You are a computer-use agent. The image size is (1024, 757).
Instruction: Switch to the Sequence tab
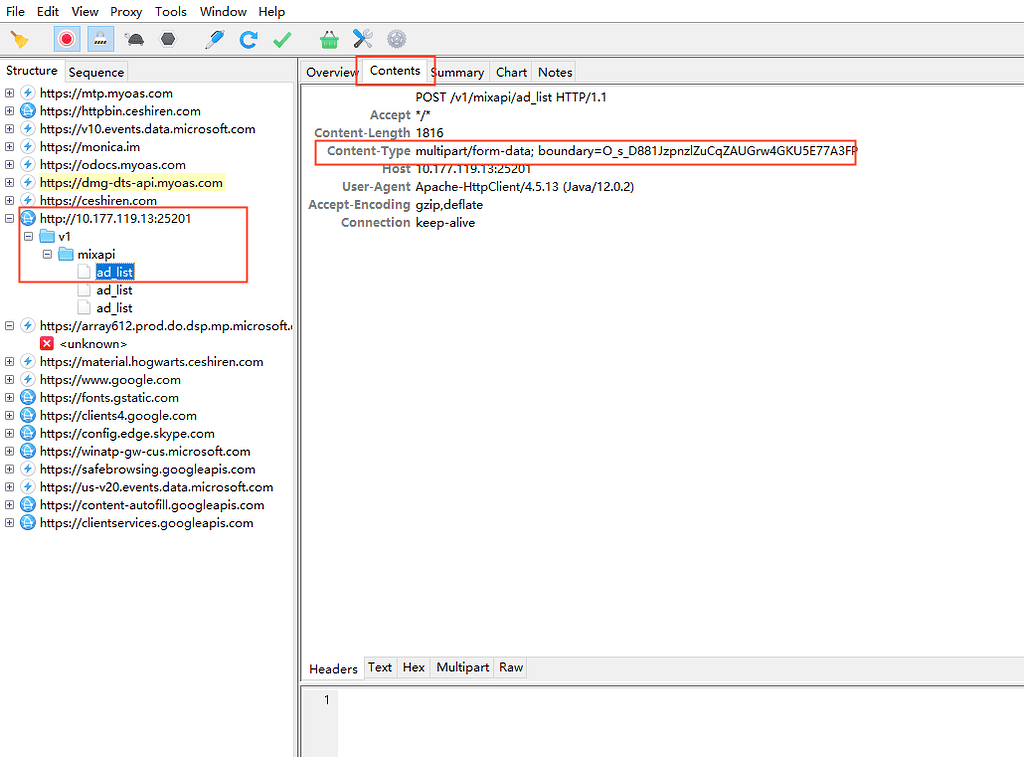click(96, 72)
